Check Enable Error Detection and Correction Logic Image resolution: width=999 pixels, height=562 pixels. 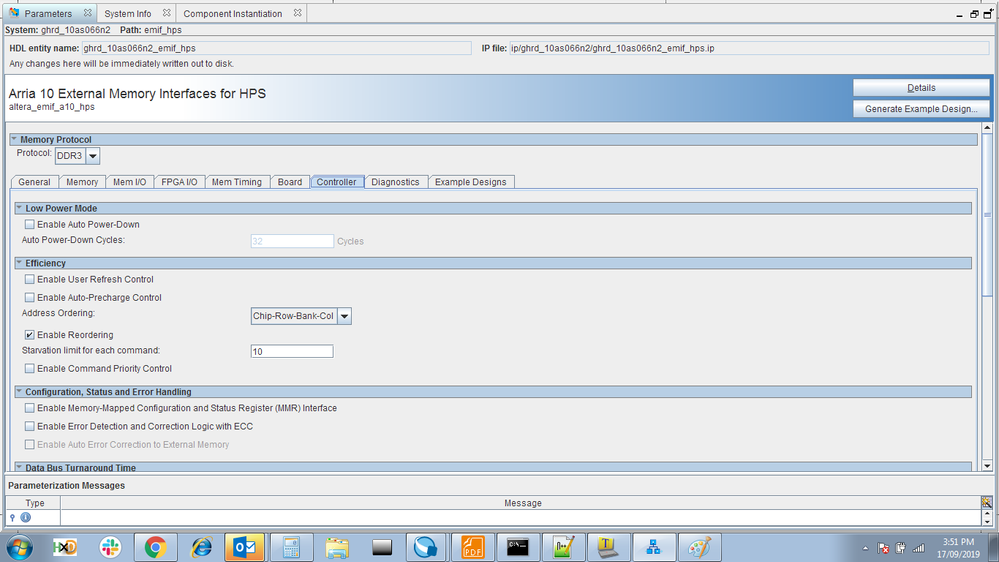(29, 426)
